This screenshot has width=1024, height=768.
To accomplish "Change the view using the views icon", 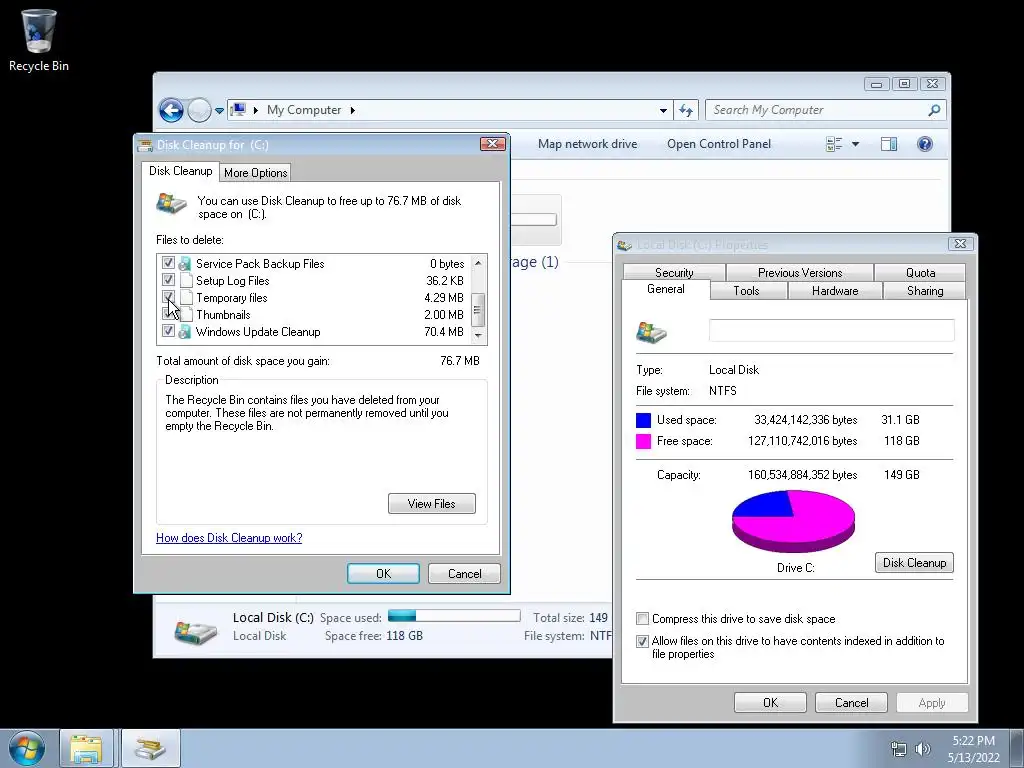I will click(x=834, y=144).
